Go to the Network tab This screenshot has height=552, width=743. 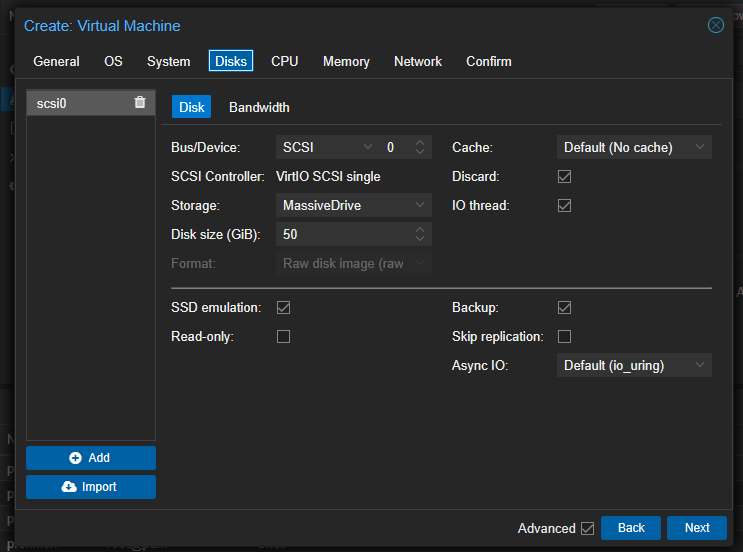coord(417,61)
